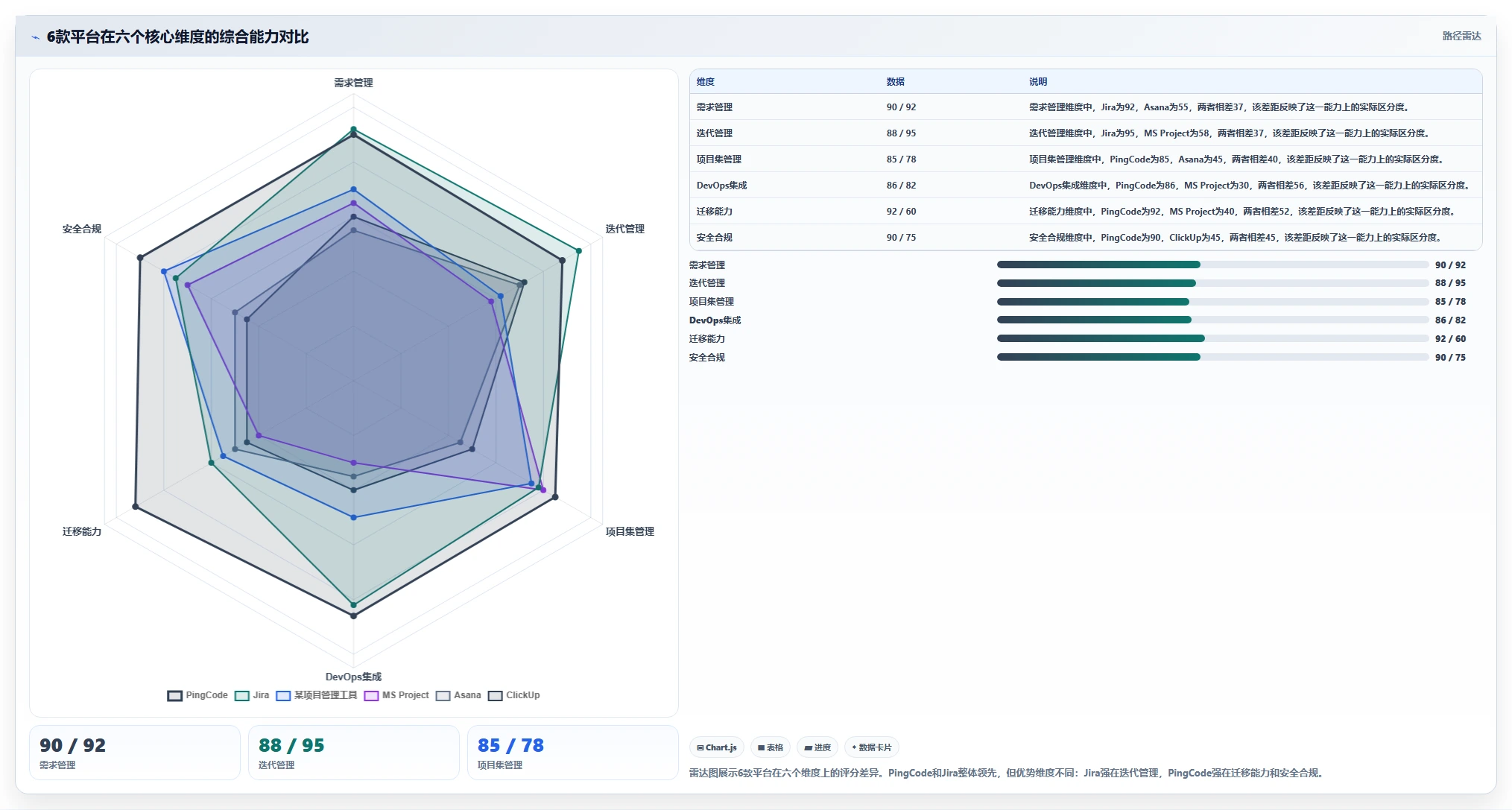Viewport: 1512px width, 810px height.
Task: Click the description mentioning ClickUp为45
Action: (x=1236, y=238)
